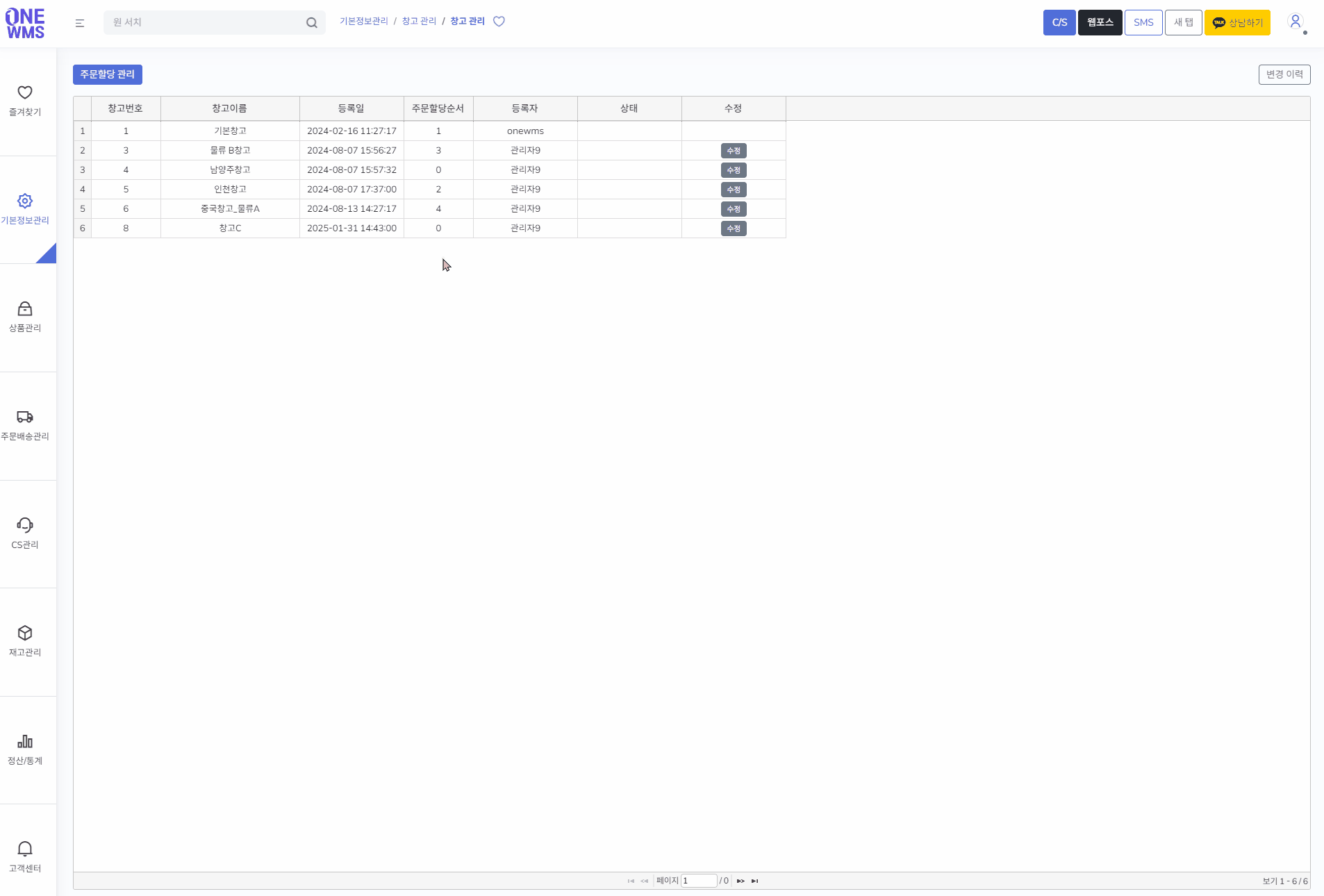This screenshot has height=896, width=1324.
Task: Sort by 등록일 column header
Action: [x=351, y=108]
